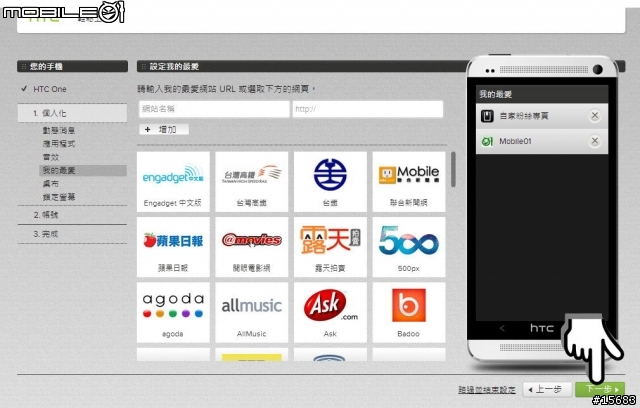Viewport: 640px width, 408px height.
Task: Click the 自家粉絲專頁 bookmark icon
Action: pyautogui.click(x=487, y=116)
